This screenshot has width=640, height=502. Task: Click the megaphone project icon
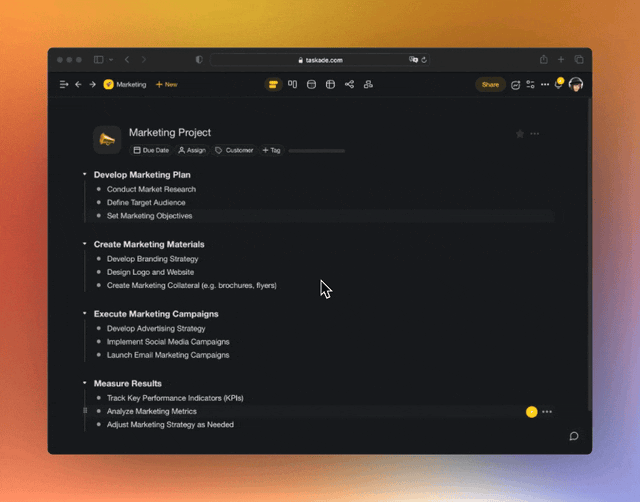[107, 140]
